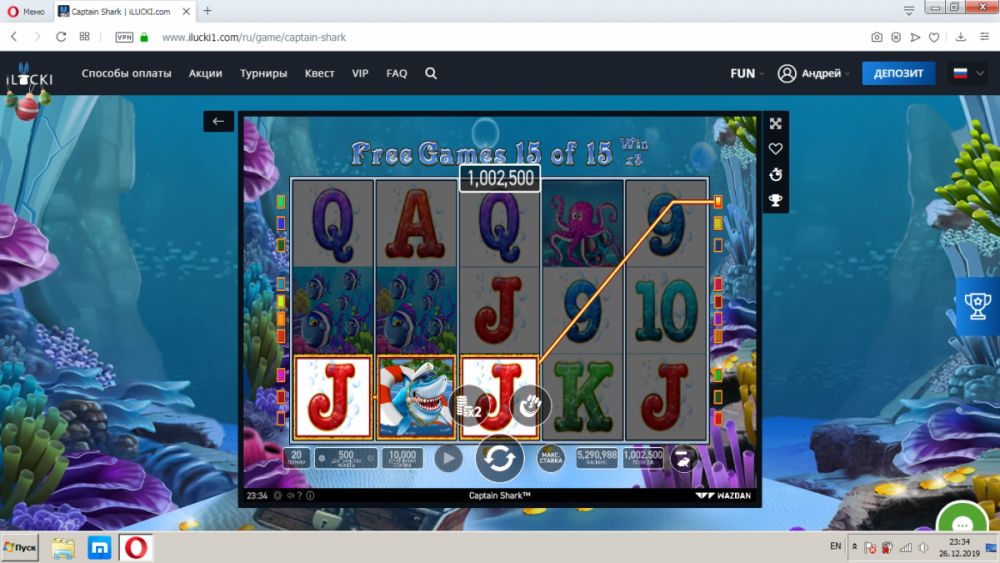Open the game info icon
Viewport: 1000px width, 563px height.
(310, 495)
